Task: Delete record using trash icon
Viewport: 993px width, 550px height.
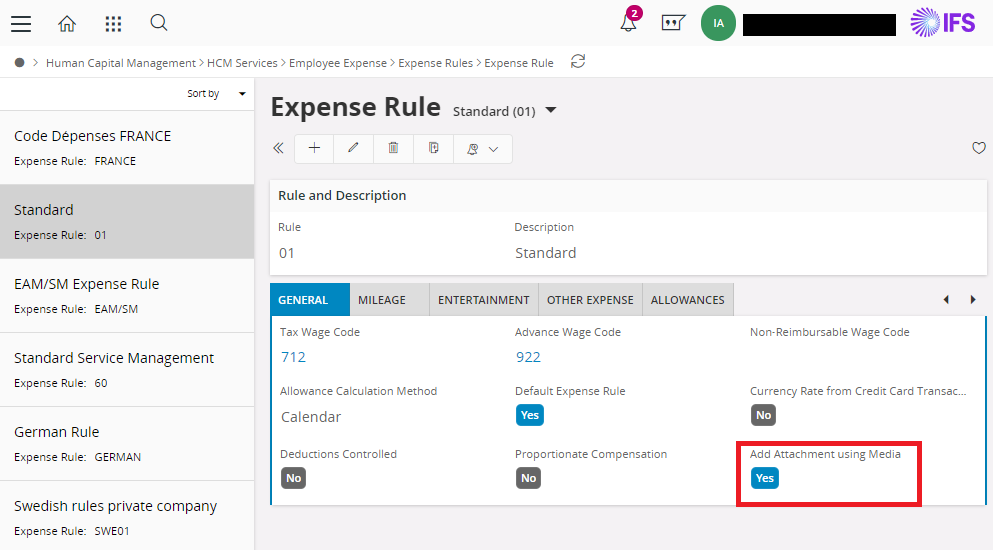Action: (x=393, y=148)
